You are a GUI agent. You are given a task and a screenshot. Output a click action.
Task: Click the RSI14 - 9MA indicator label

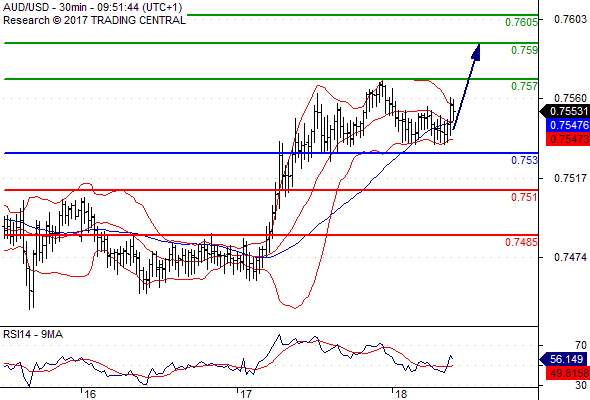[x=33, y=334]
